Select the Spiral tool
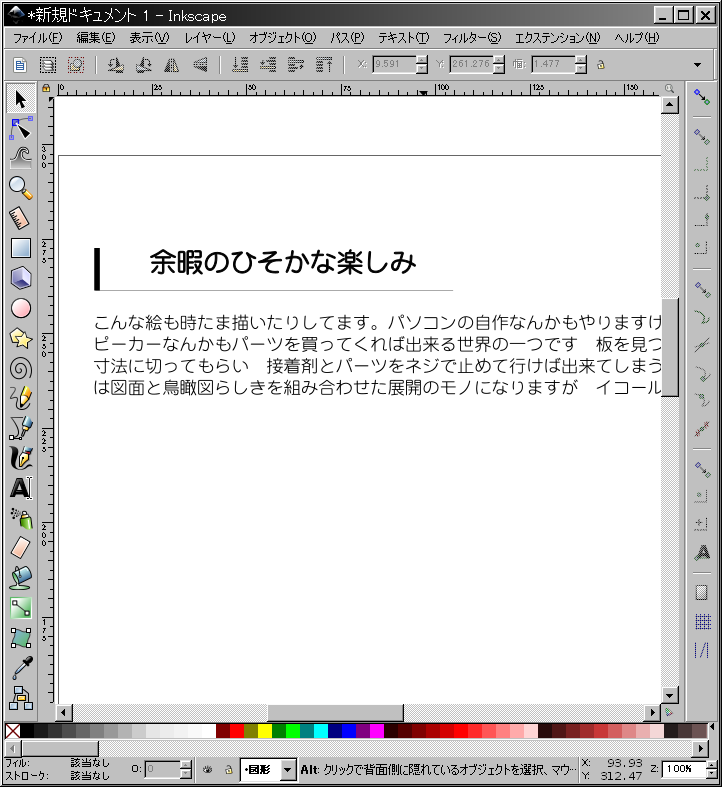The width and height of the screenshot is (722, 787). (21, 369)
